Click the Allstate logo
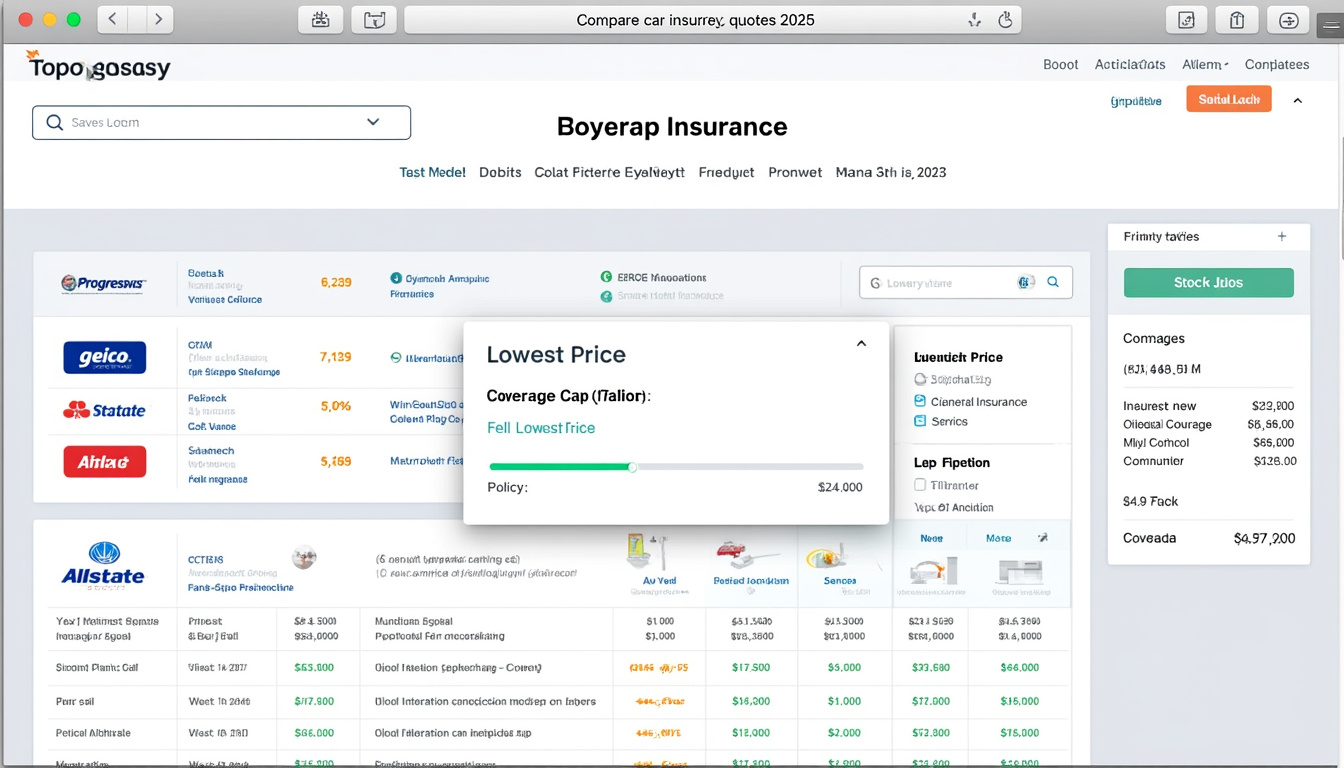Screen dimensions: 1344x768 coord(103,565)
